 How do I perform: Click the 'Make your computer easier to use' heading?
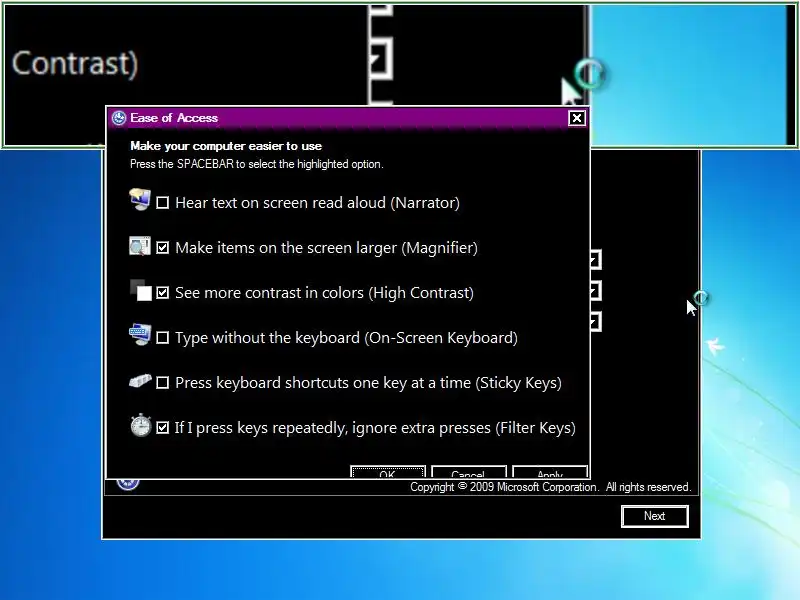[226, 146]
